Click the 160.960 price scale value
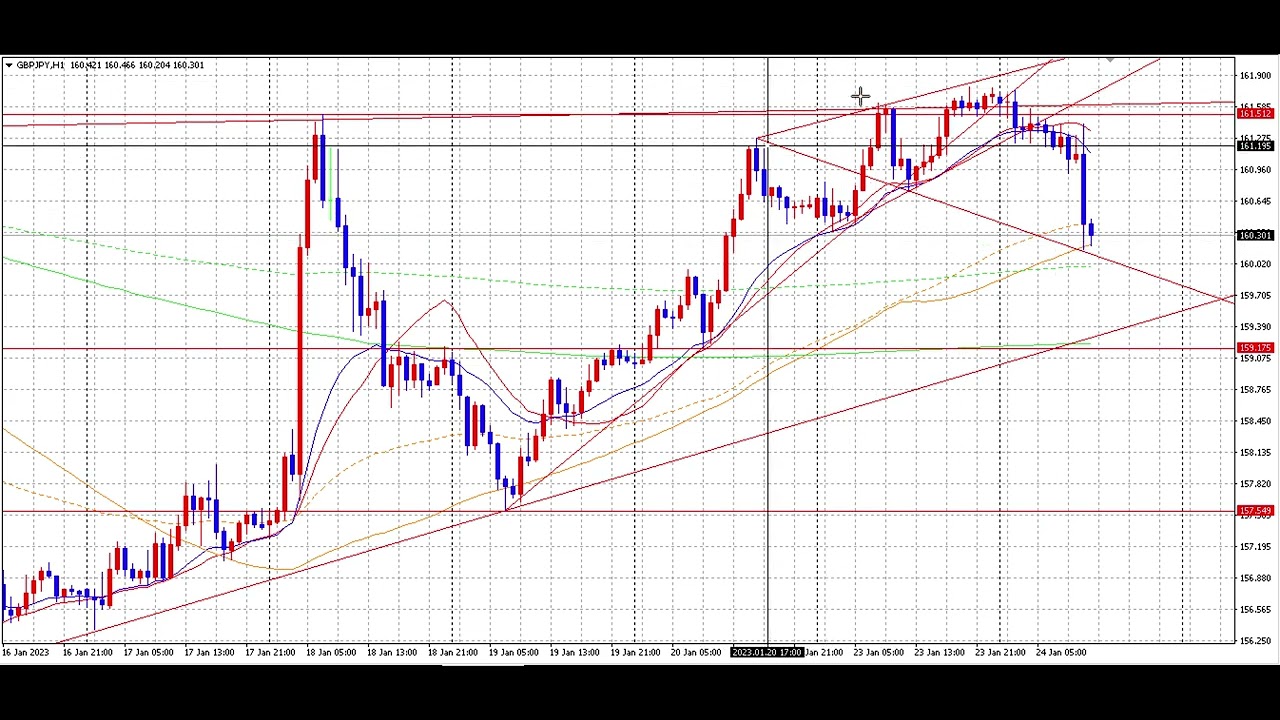This screenshot has width=1280, height=720. pyautogui.click(x=1255, y=170)
